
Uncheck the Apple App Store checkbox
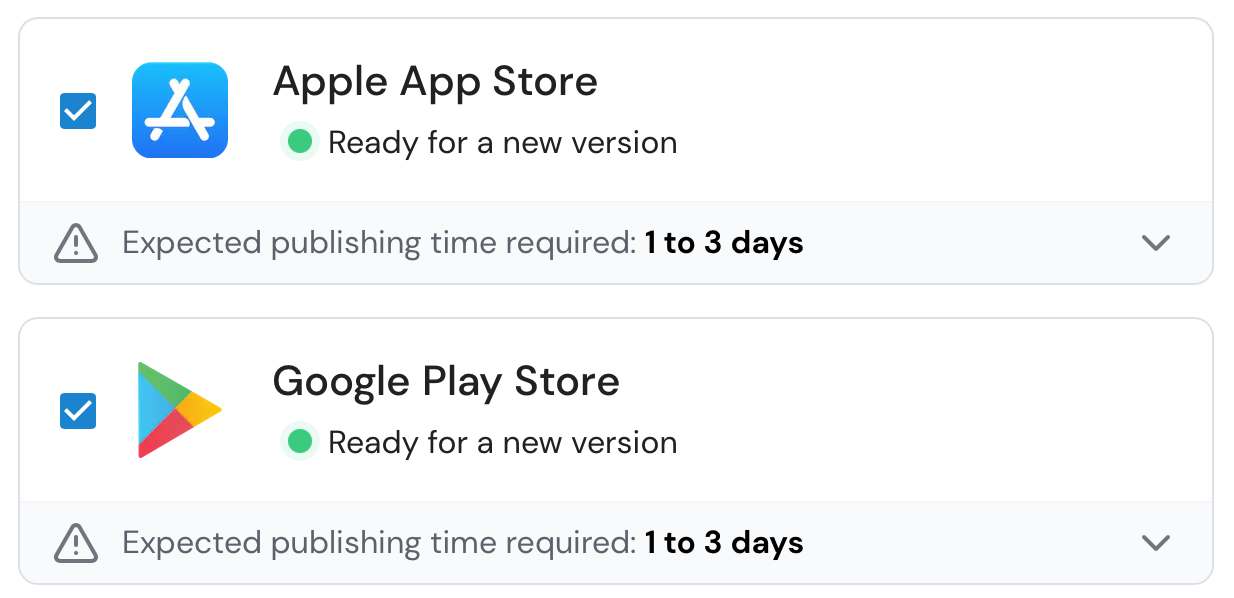(78, 111)
